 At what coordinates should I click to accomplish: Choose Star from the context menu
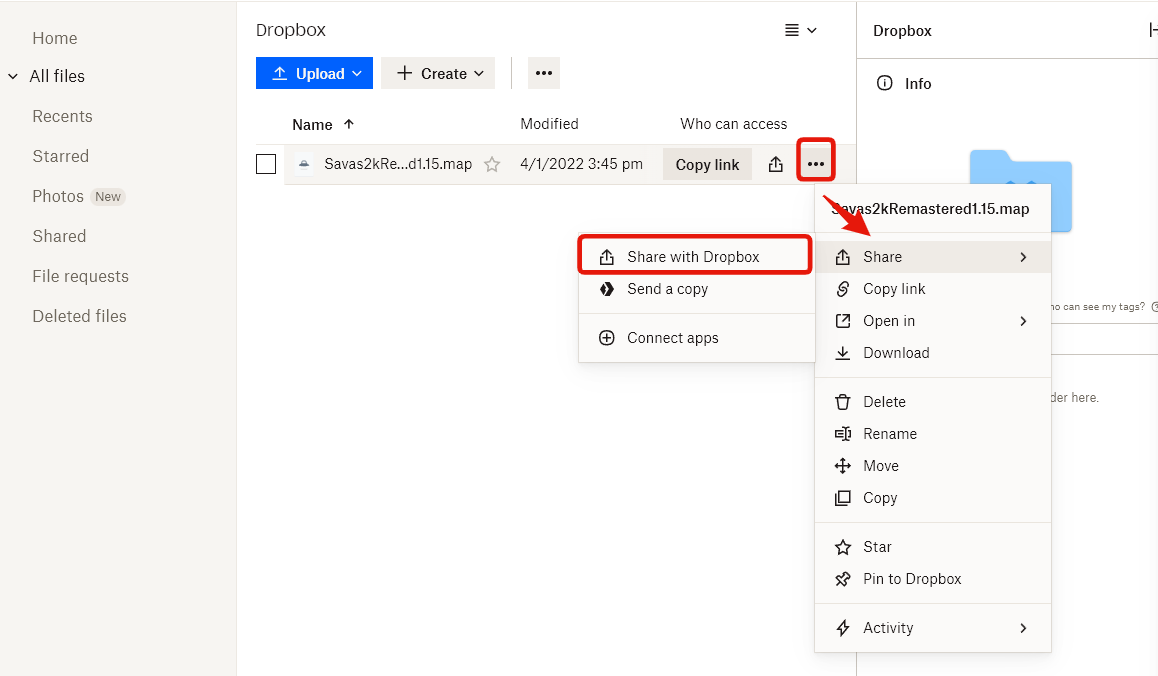(933, 547)
